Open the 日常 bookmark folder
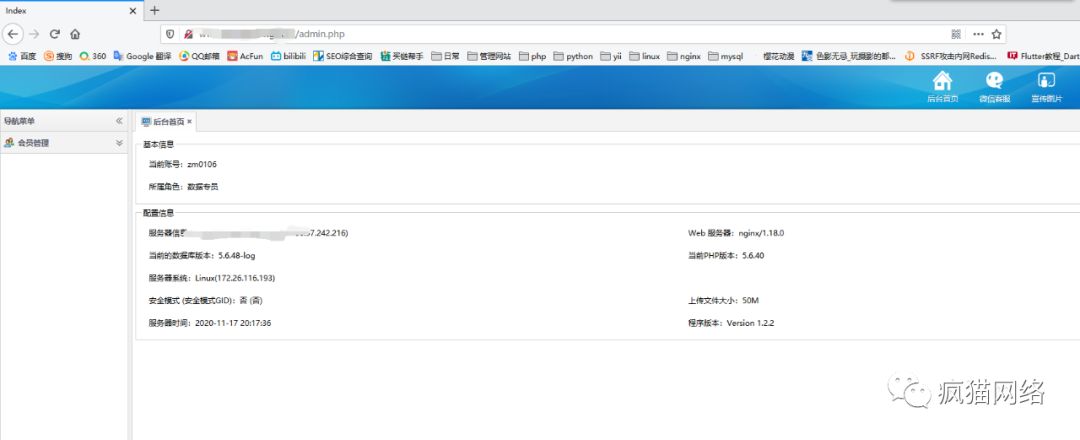The height and width of the screenshot is (440, 1080). click(446, 56)
